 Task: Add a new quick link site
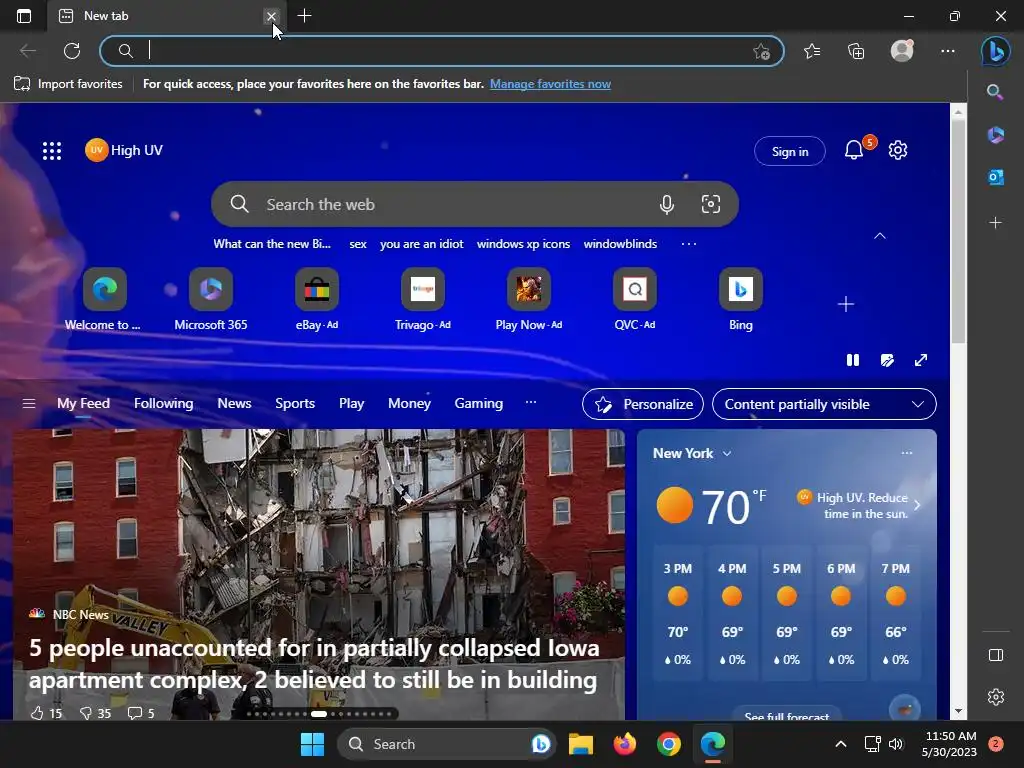coord(846,304)
